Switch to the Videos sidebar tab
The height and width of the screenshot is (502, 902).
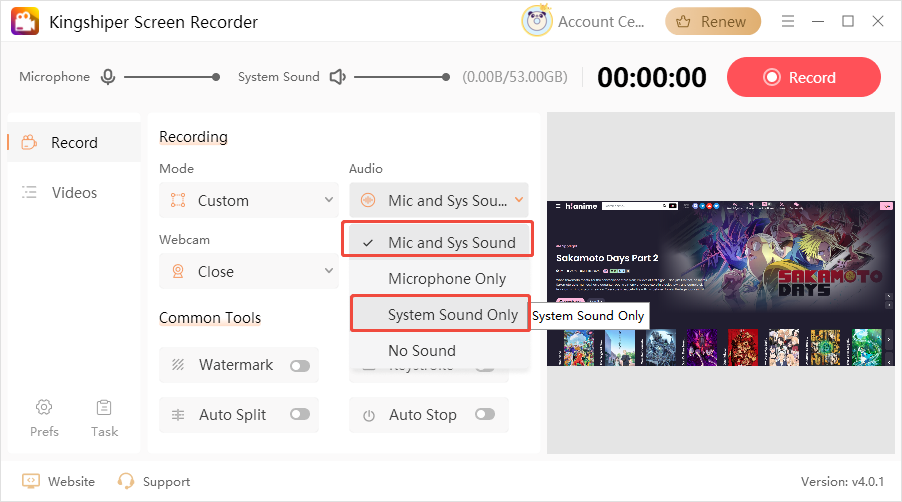(74, 193)
